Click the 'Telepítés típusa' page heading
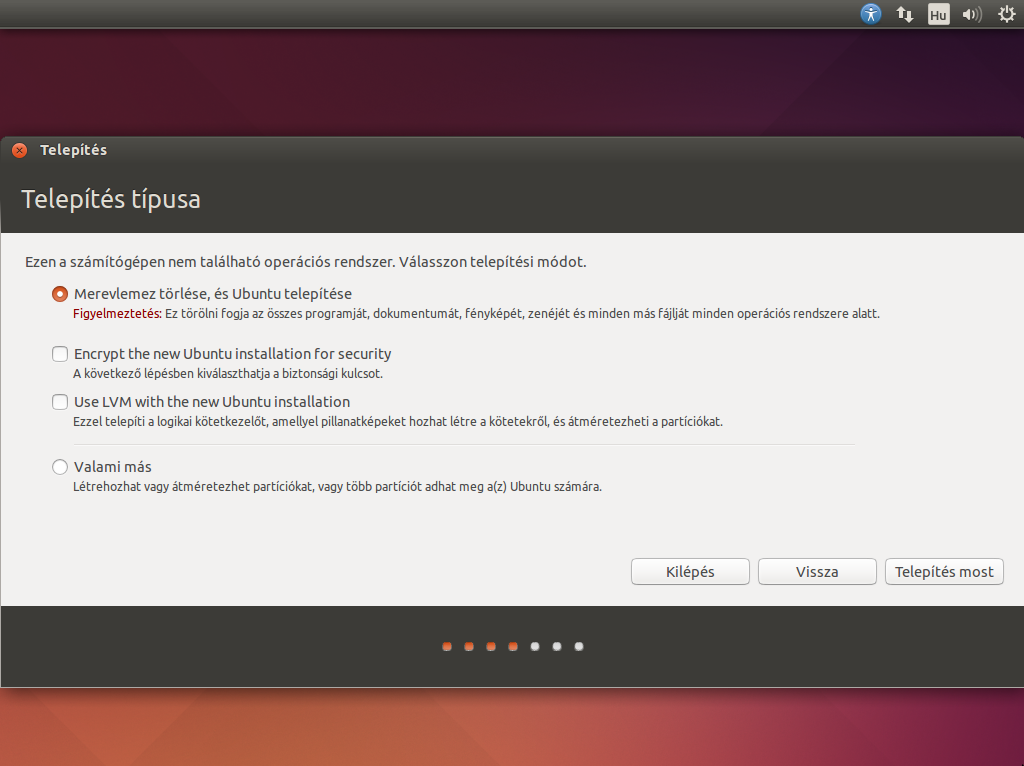This screenshot has width=1024, height=766. pyautogui.click(x=111, y=199)
